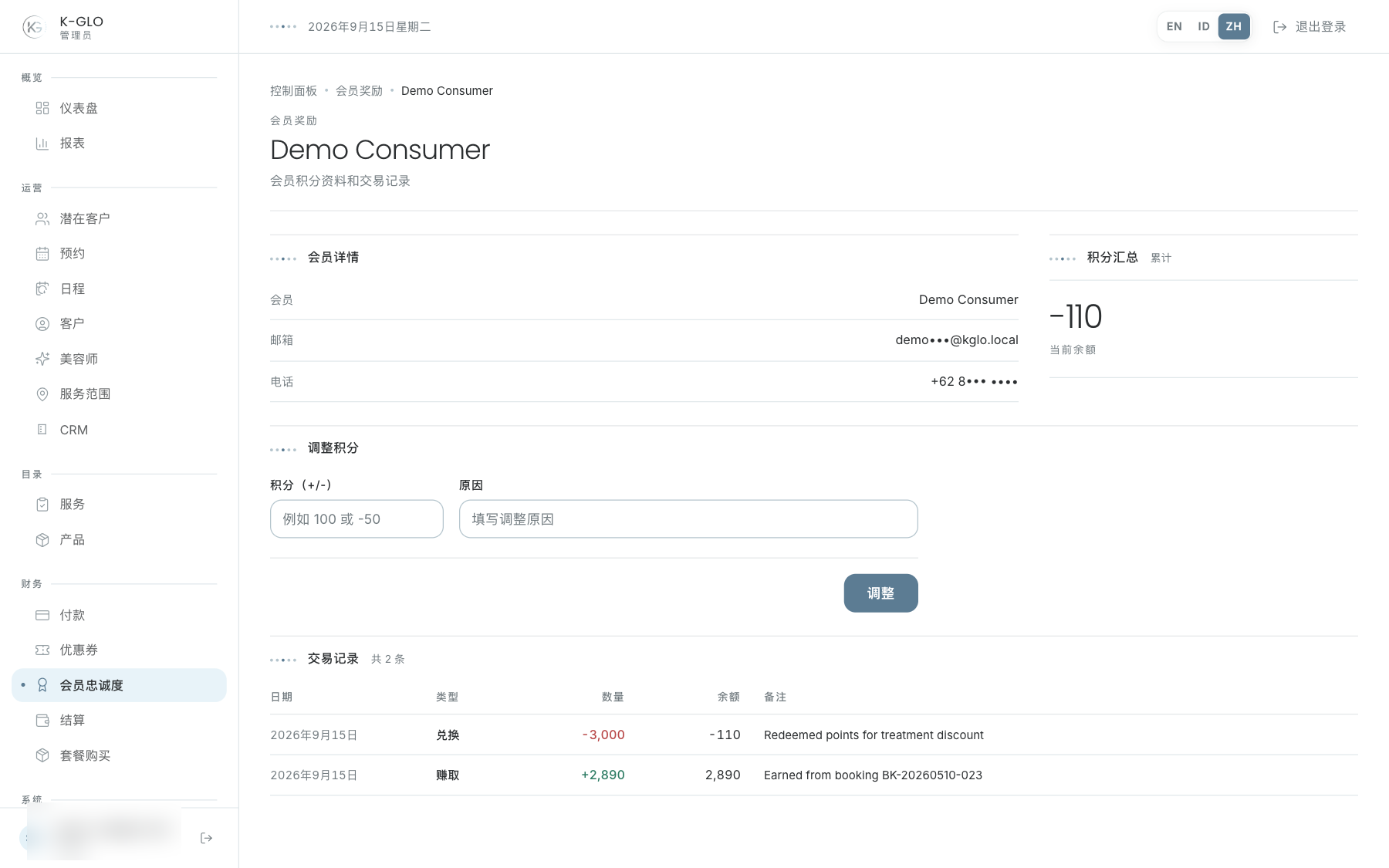Open 潜在客户 leads people icon
This screenshot has width=1389, height=868.
(x=42, y=219)
